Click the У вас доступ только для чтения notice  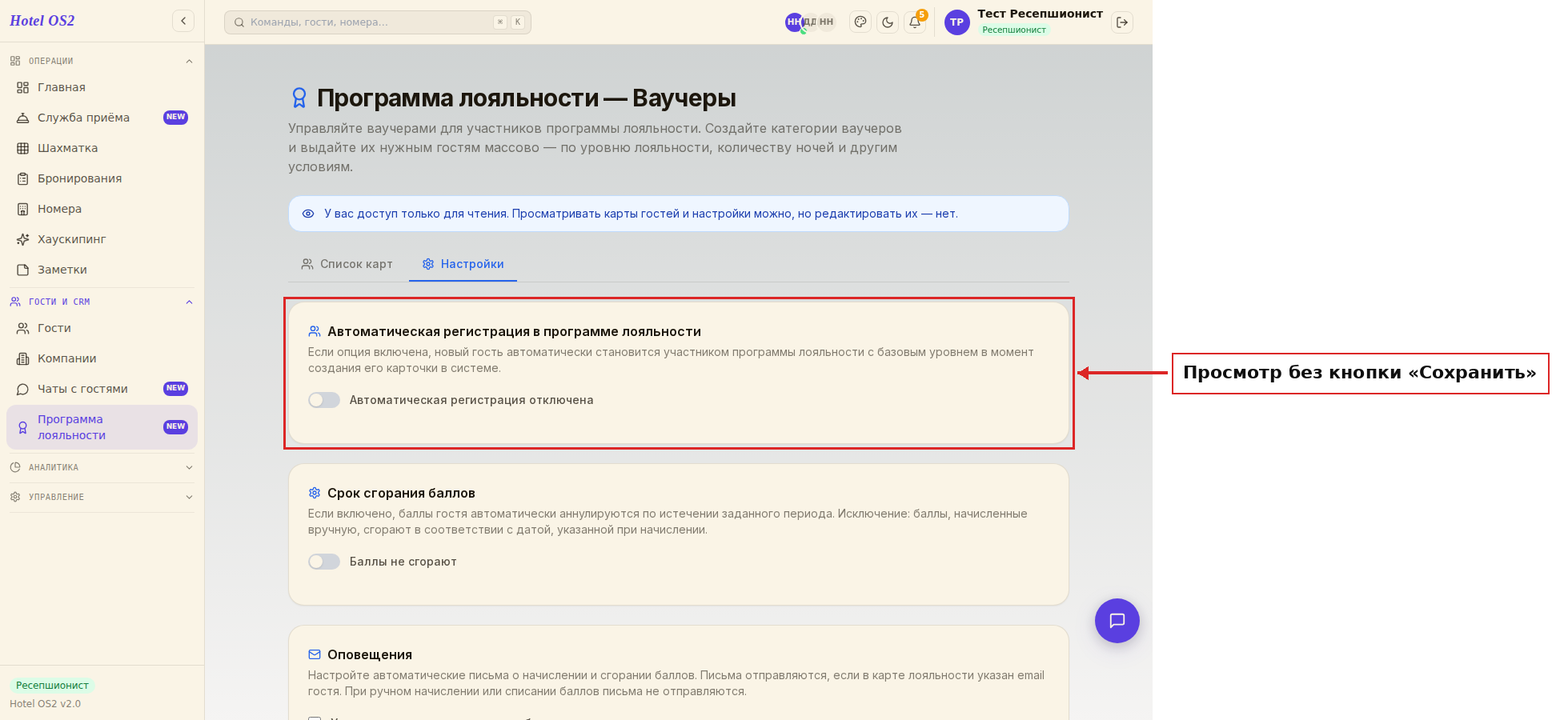pyautogui.click(x=678, y=214)
